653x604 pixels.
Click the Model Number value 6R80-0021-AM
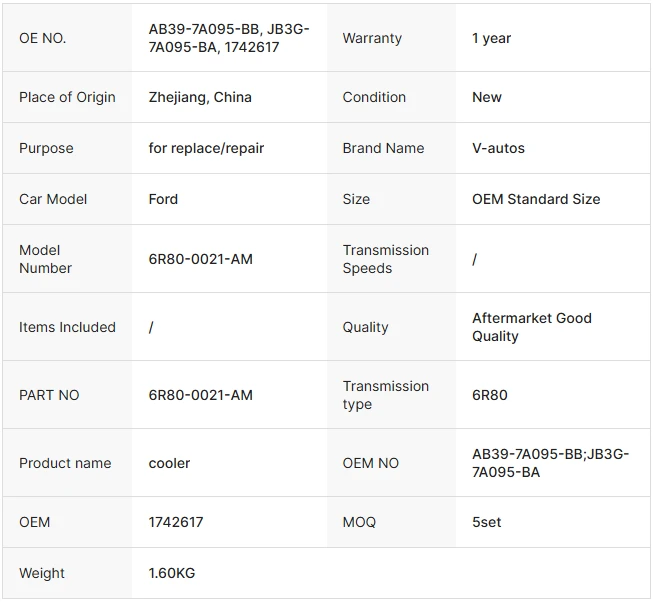tap(201, 259)
